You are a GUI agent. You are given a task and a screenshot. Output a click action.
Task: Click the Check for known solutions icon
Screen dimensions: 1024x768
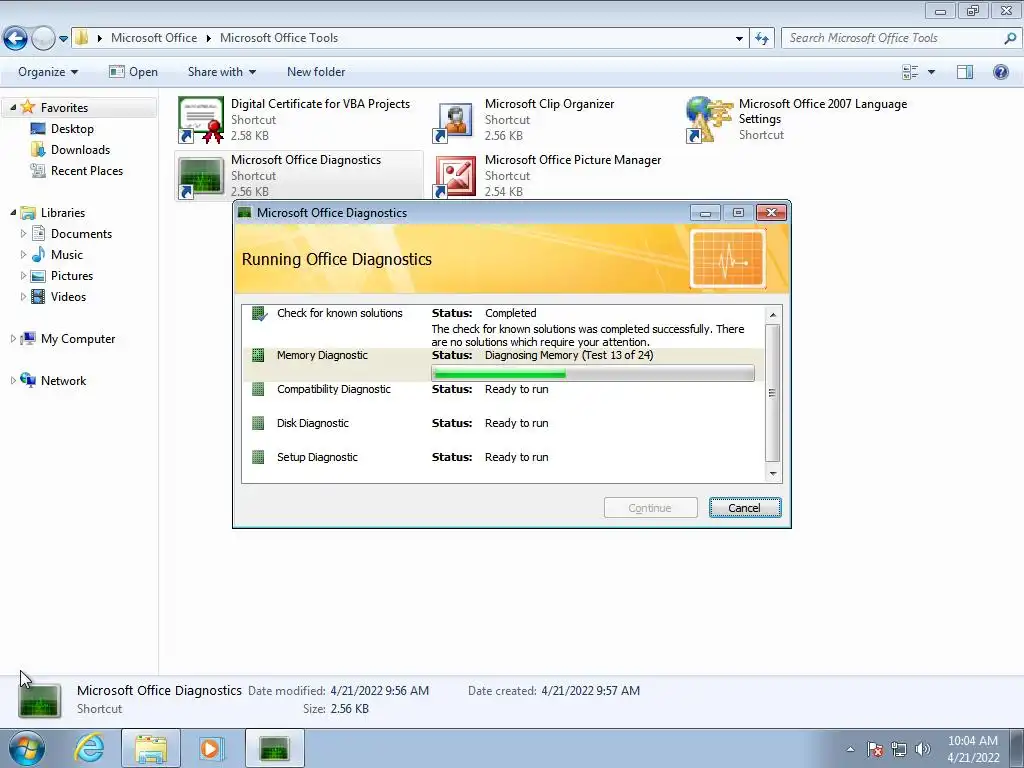coord(259,314)
